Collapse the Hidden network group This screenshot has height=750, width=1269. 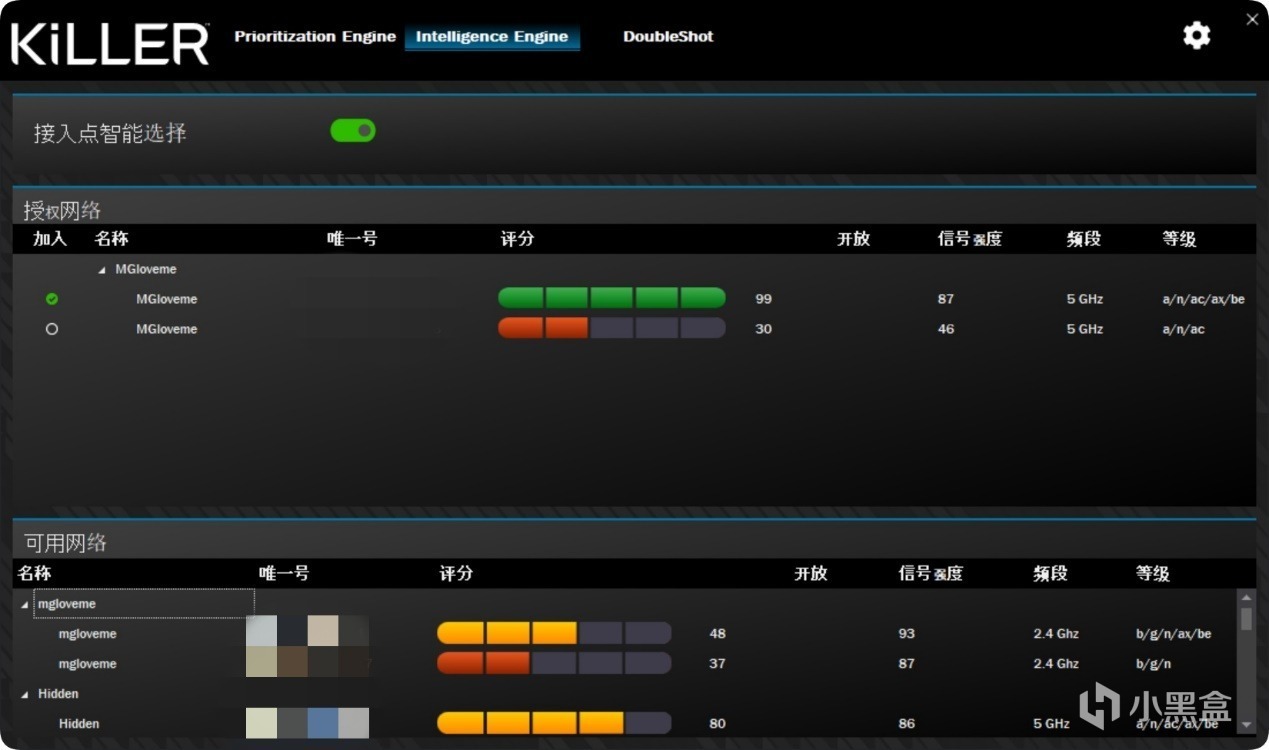25,694
